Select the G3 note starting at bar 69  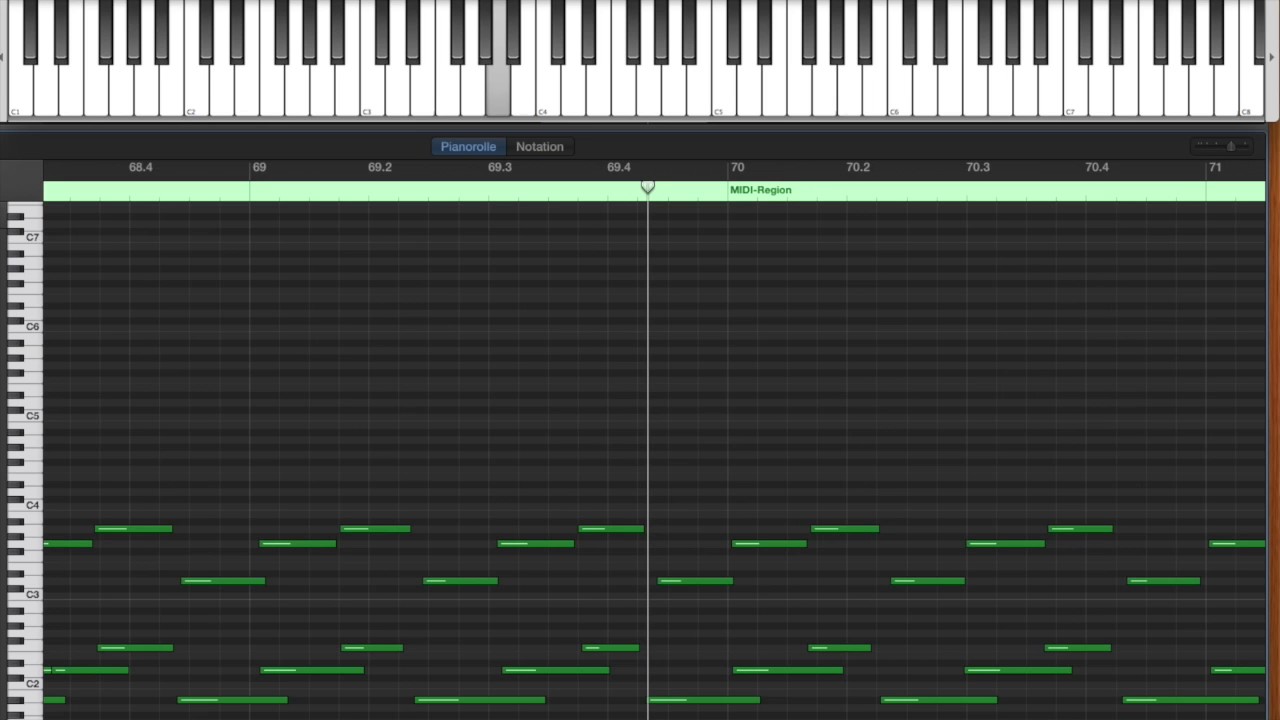coord(298,544)
